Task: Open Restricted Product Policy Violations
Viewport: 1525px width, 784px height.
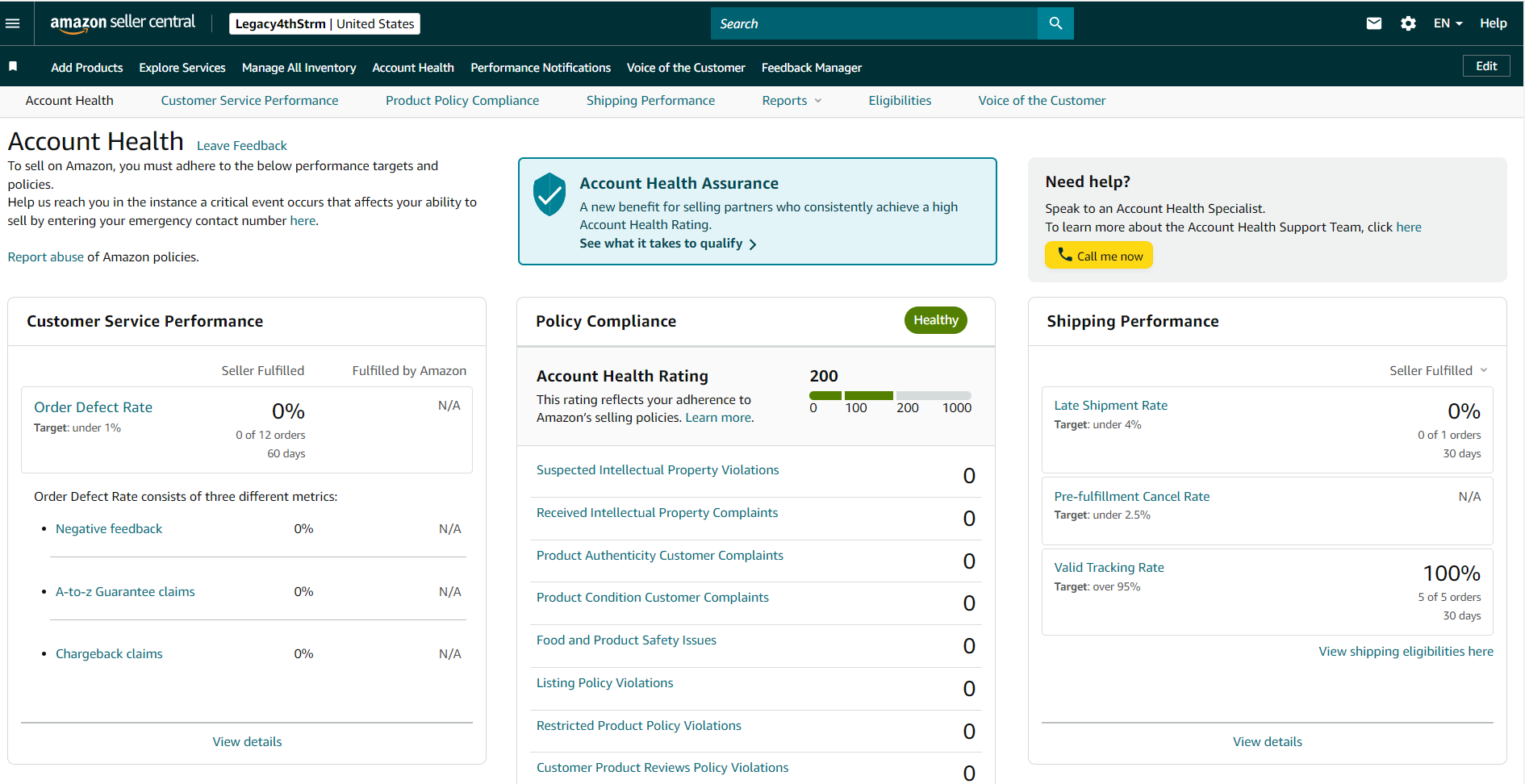Action: point(639,726)
